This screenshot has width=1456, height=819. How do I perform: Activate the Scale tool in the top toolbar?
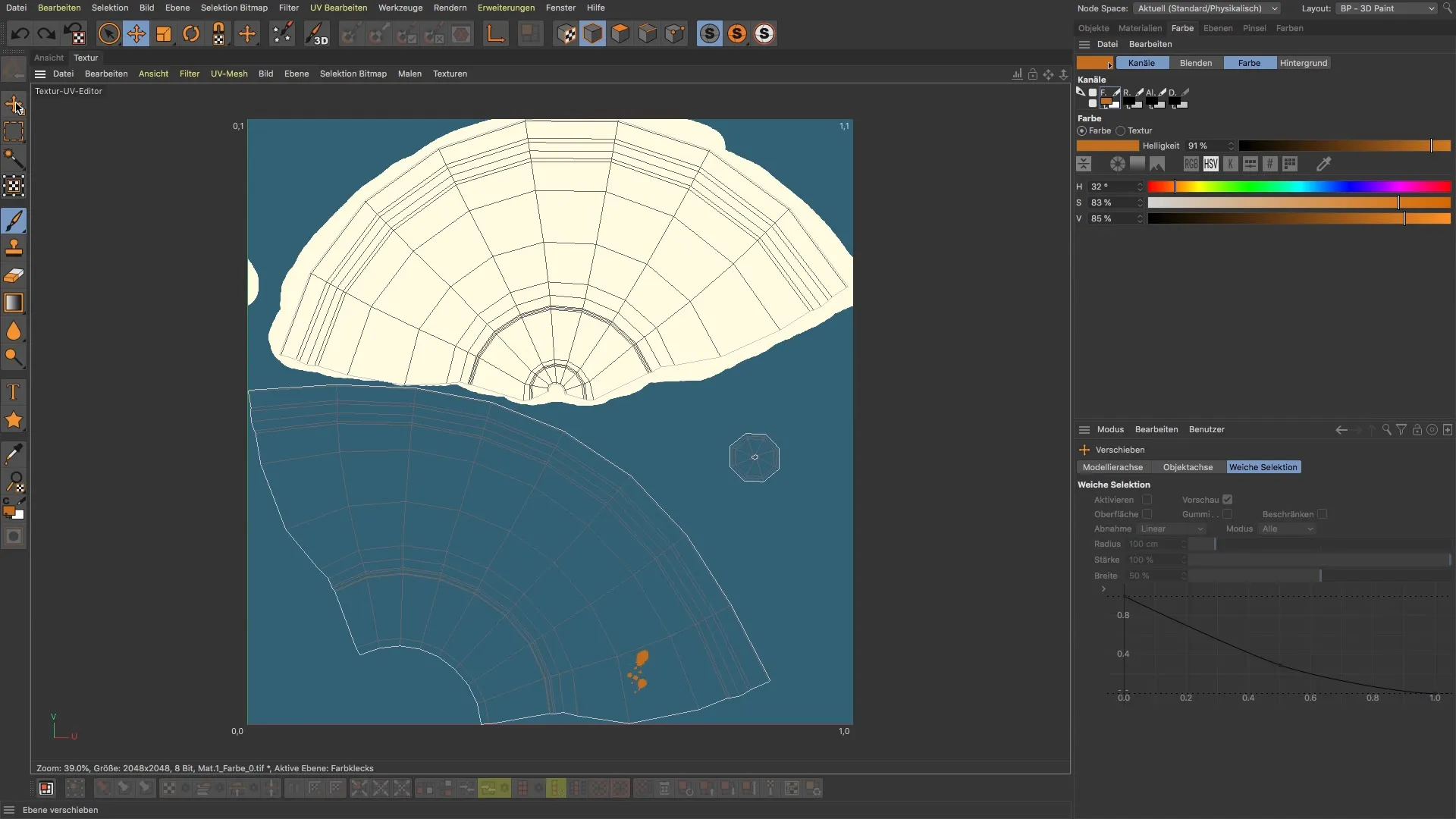[x=164, y=34]
